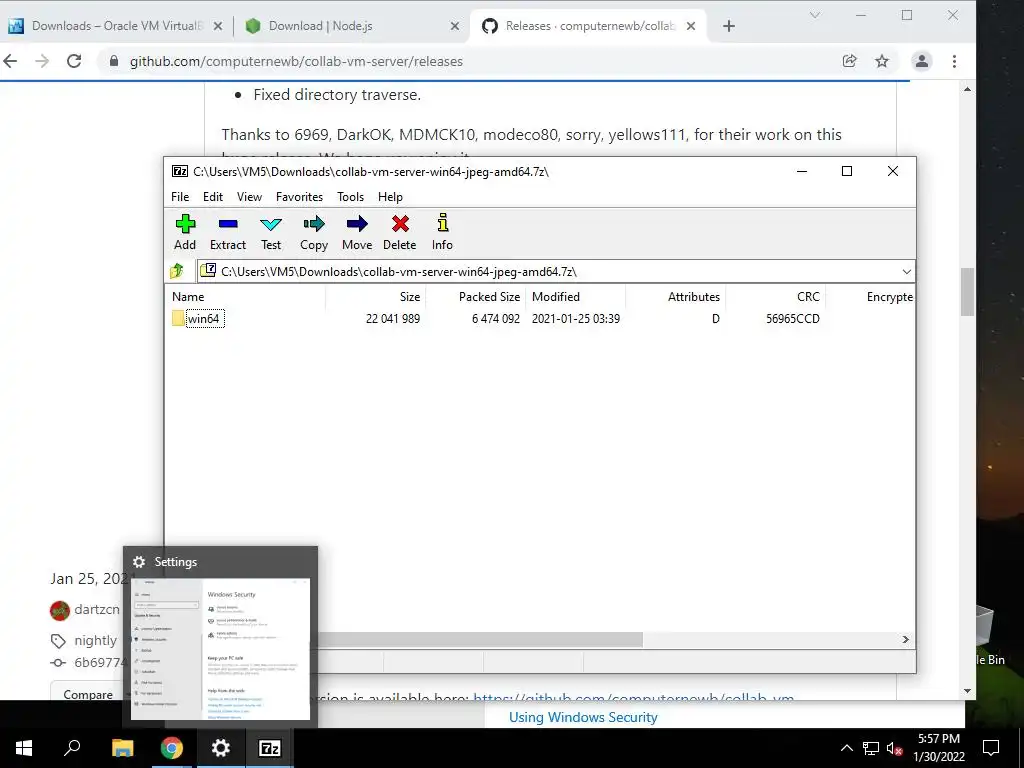The image size is (1024, 768).
Task: Click the 7-Zip horizontal scrollbar thumb
Action: [x=480, y=639]
